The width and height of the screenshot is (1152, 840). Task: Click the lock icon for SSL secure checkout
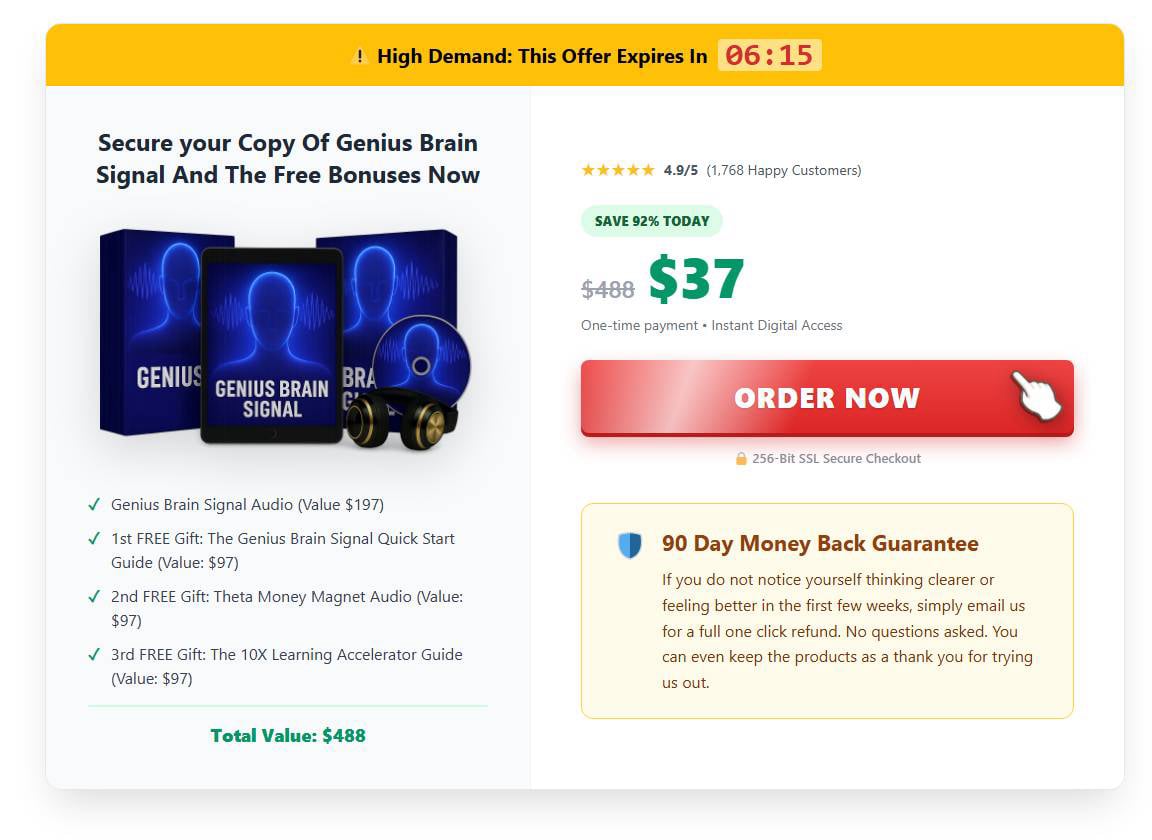click(739, 458)
